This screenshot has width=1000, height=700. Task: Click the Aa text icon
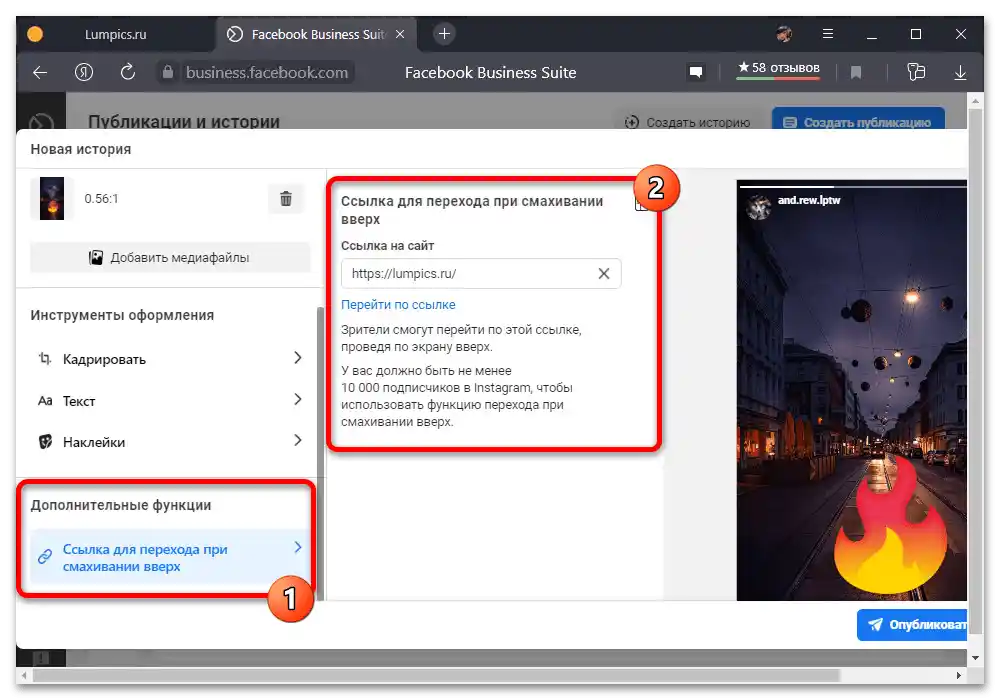[45, 400]
